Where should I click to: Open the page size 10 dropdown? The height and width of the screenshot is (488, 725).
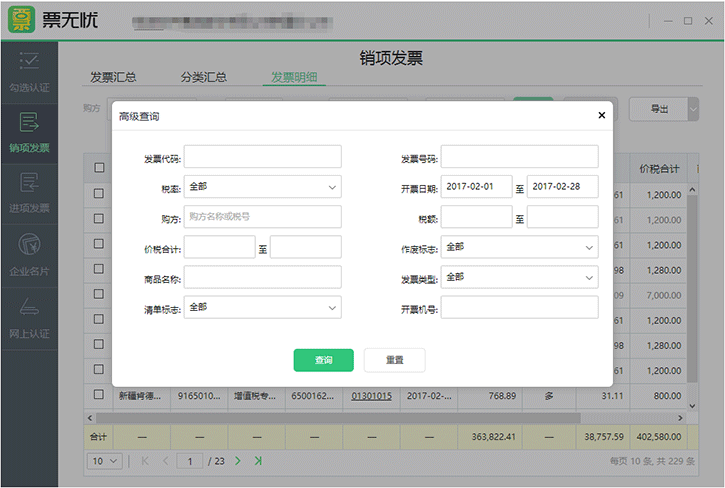(104, 461)
